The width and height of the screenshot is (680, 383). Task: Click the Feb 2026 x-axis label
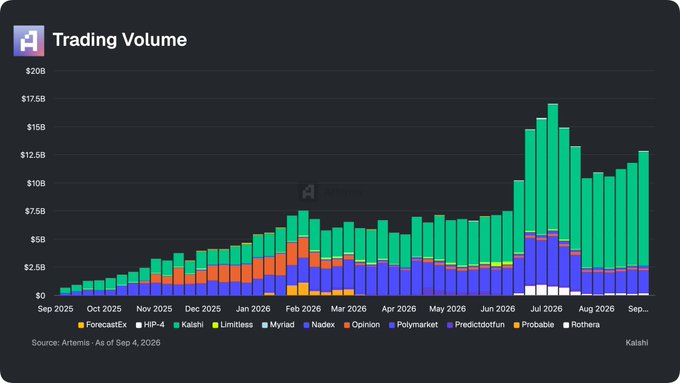[x=303, y=309]
